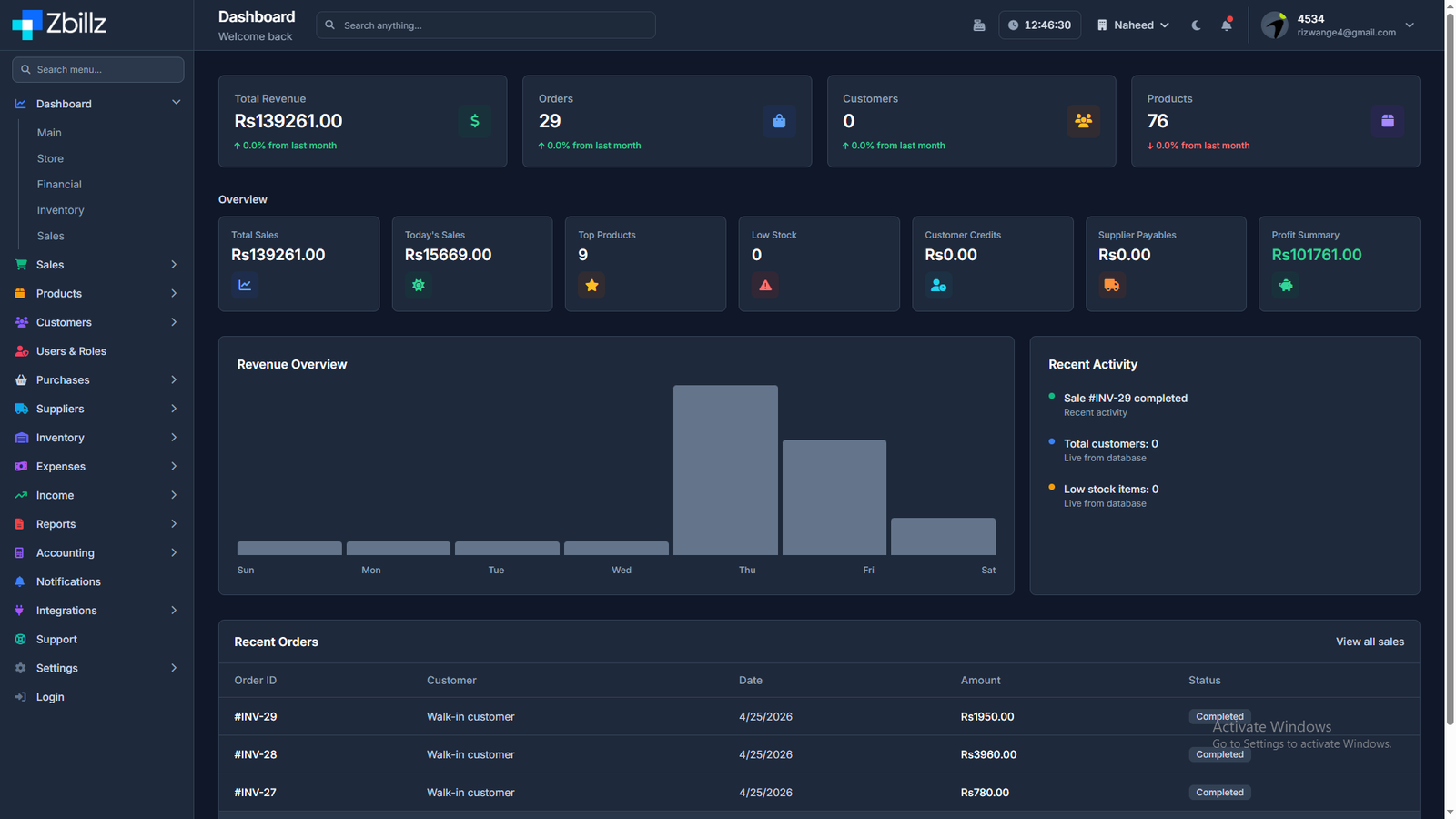This screenshot has width=1456, height=819.
Task: Click the dollar icon in Total Revenue card
Action: tap(474, 121)
